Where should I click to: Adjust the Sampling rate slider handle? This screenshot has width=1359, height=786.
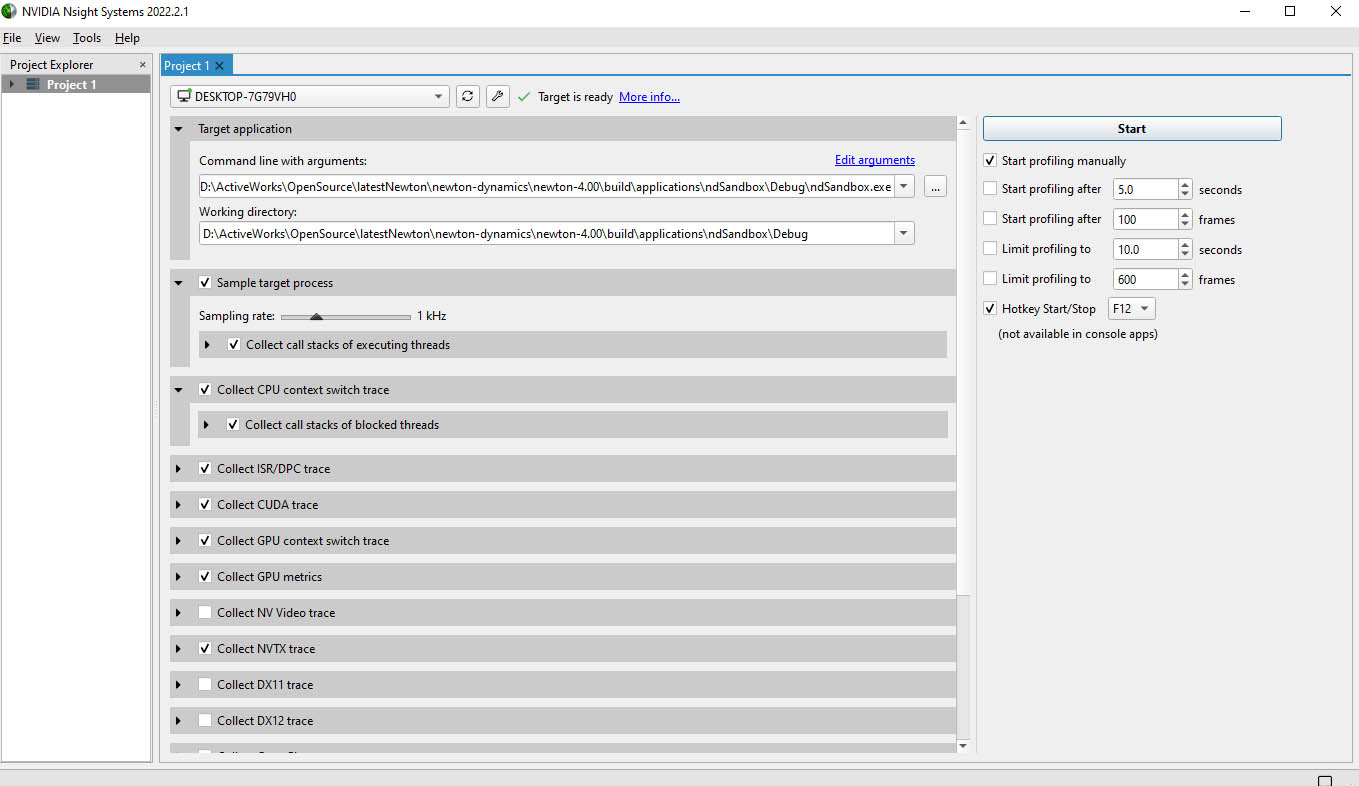(x=316, y=317)
